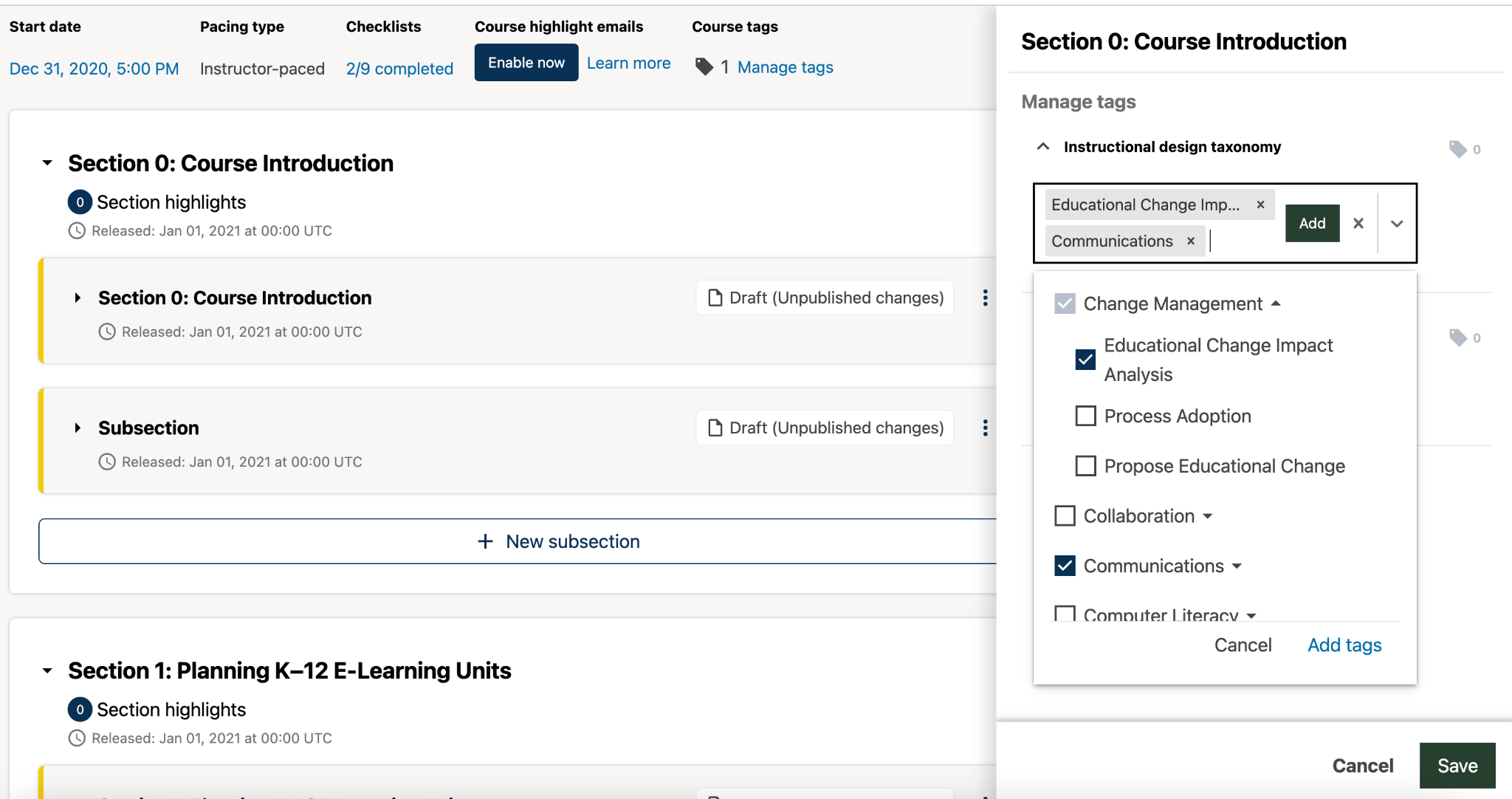Viewport: 1512px width, 799px height.
Task: Open kebab menu for Subsection row
Action: (x=985, y=428)
